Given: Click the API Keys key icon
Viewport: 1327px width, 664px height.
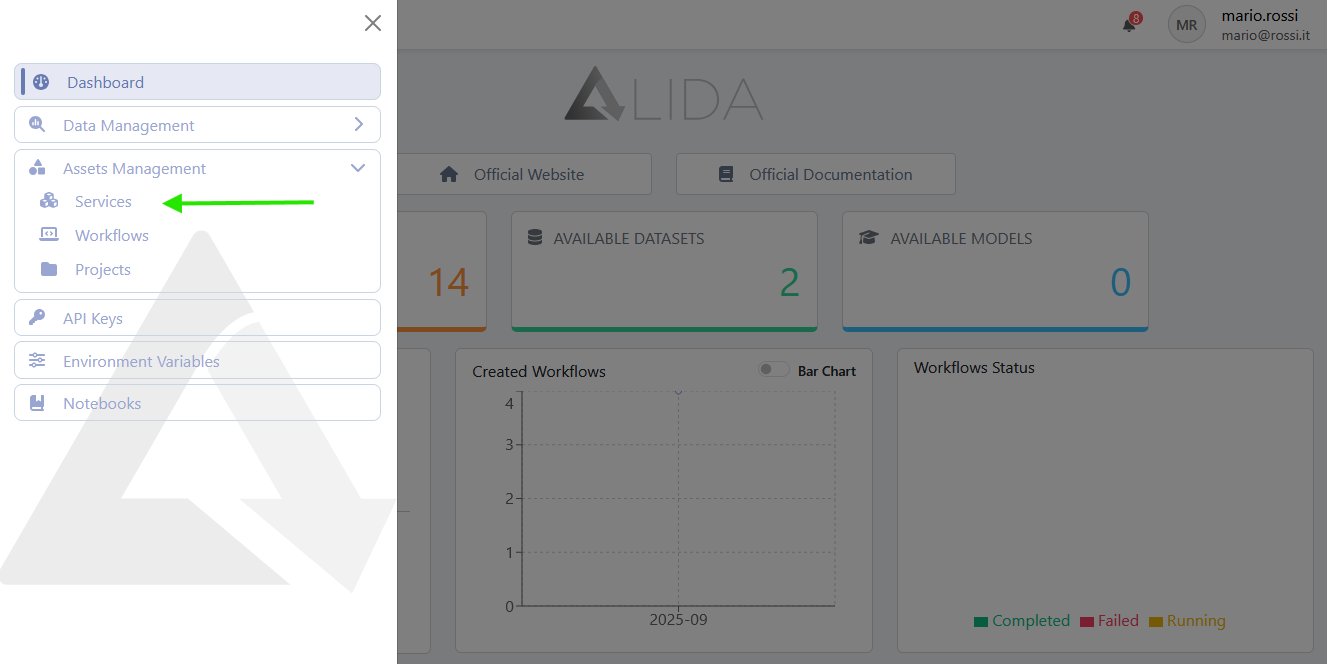Looking at the screenshot, I should point(37,318).
